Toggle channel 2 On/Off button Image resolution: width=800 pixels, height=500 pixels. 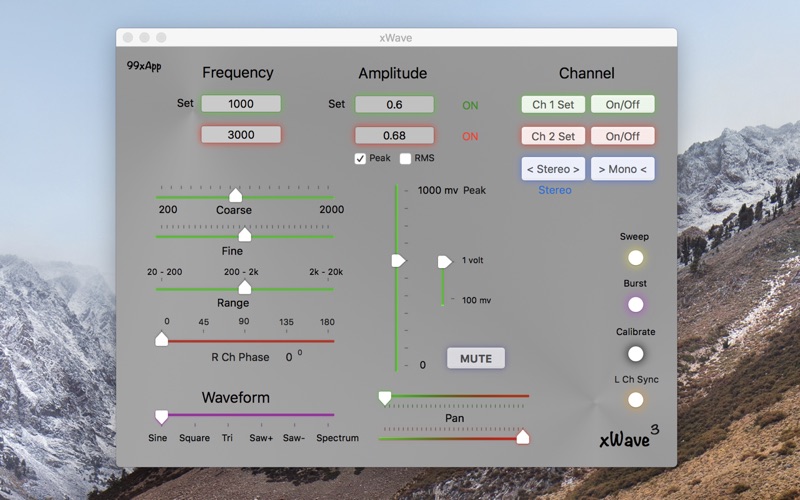622,136
